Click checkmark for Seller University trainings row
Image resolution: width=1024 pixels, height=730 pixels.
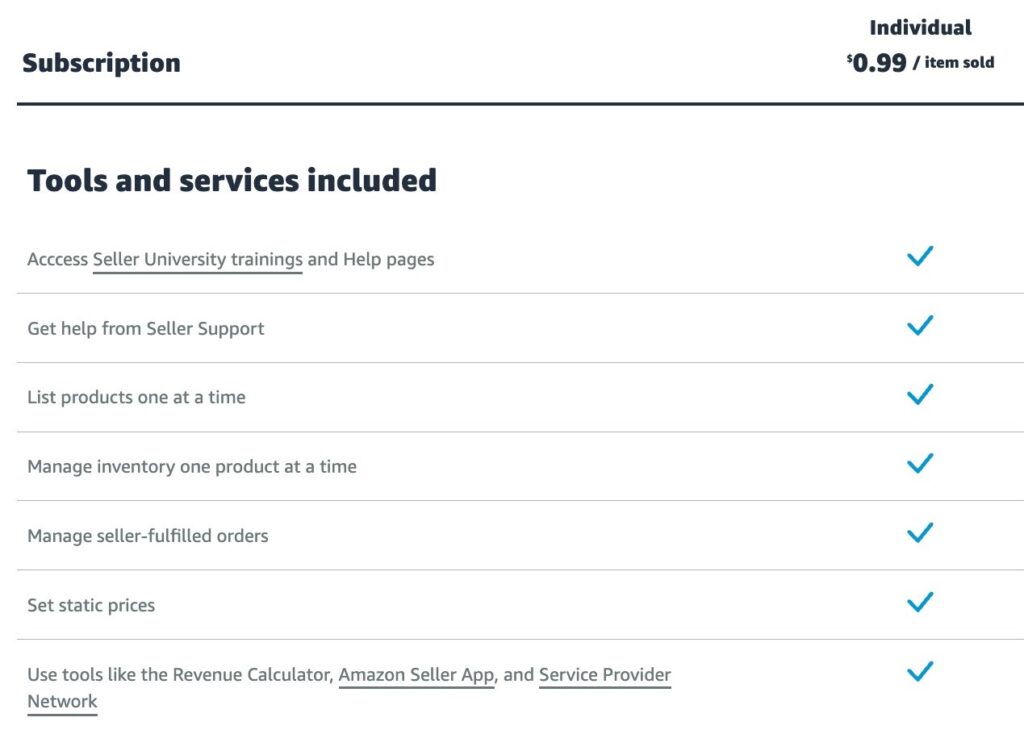[919, 257]
